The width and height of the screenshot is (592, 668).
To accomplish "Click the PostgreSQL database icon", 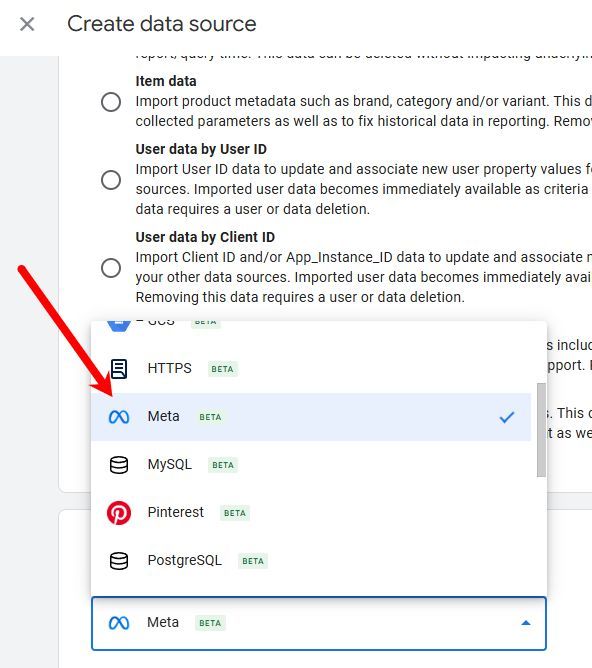I will point(119,561).
